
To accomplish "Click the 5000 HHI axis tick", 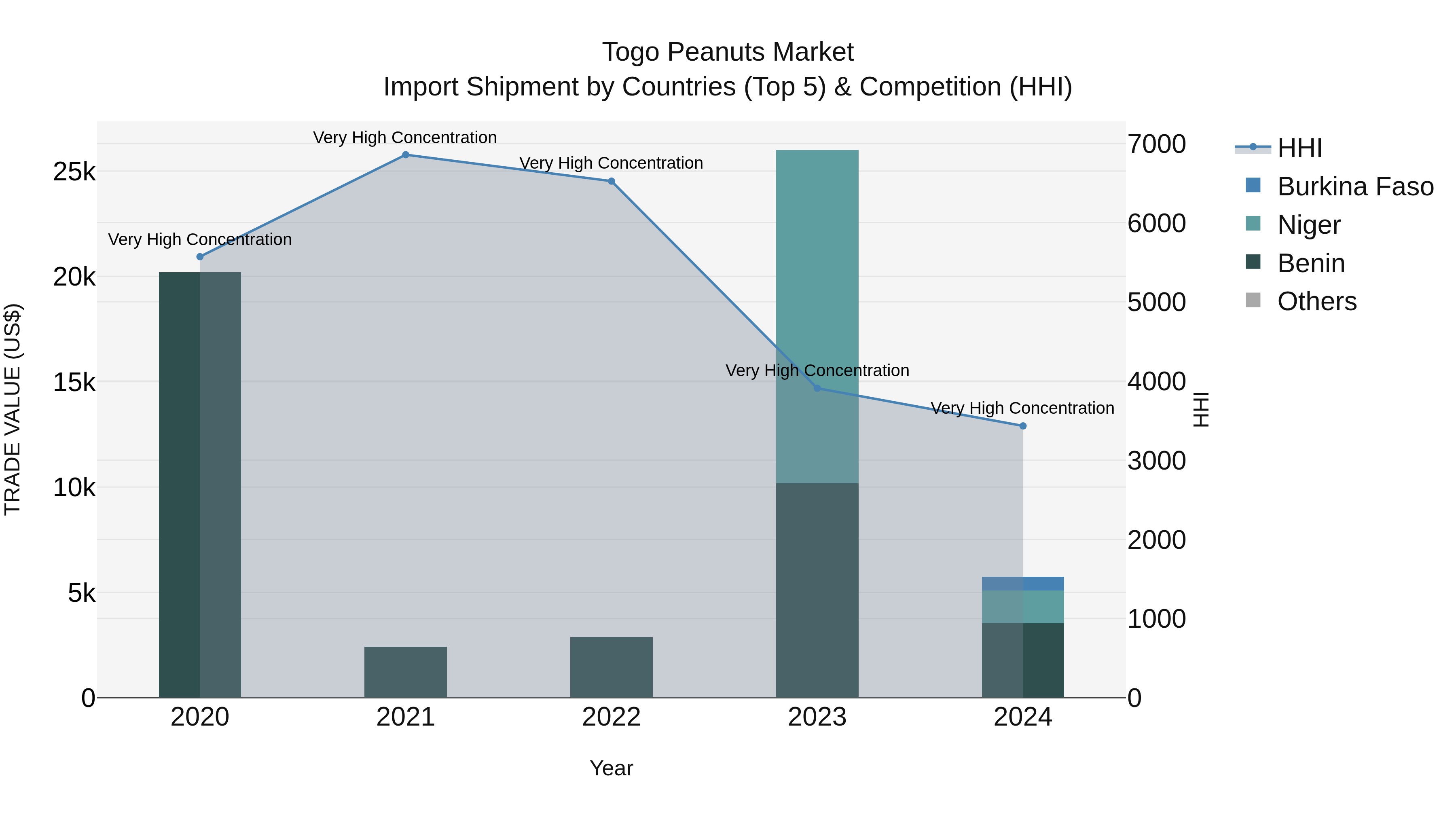I will coord(1156,303).
